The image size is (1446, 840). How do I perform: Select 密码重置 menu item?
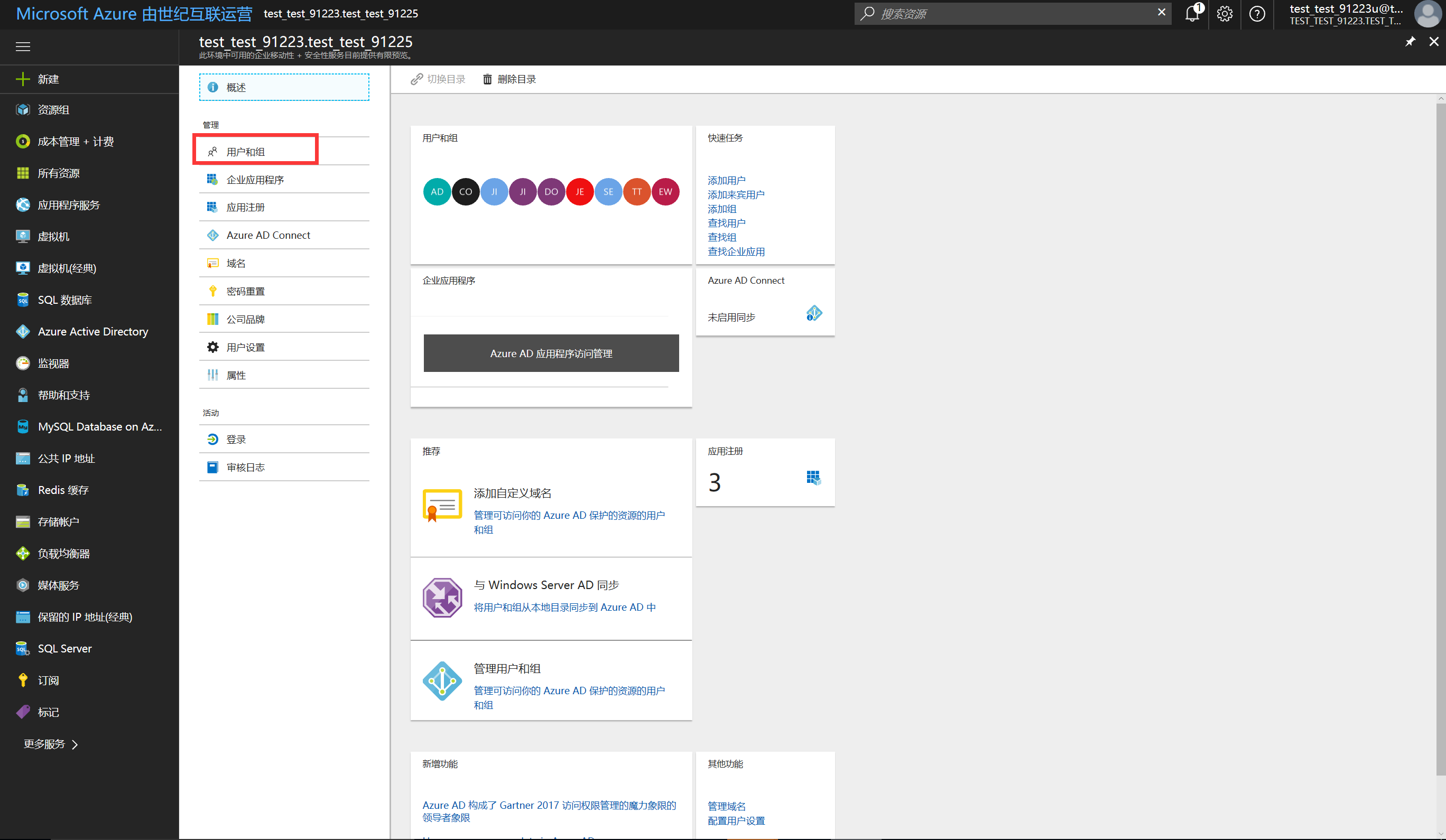click(x=245, y=292)
